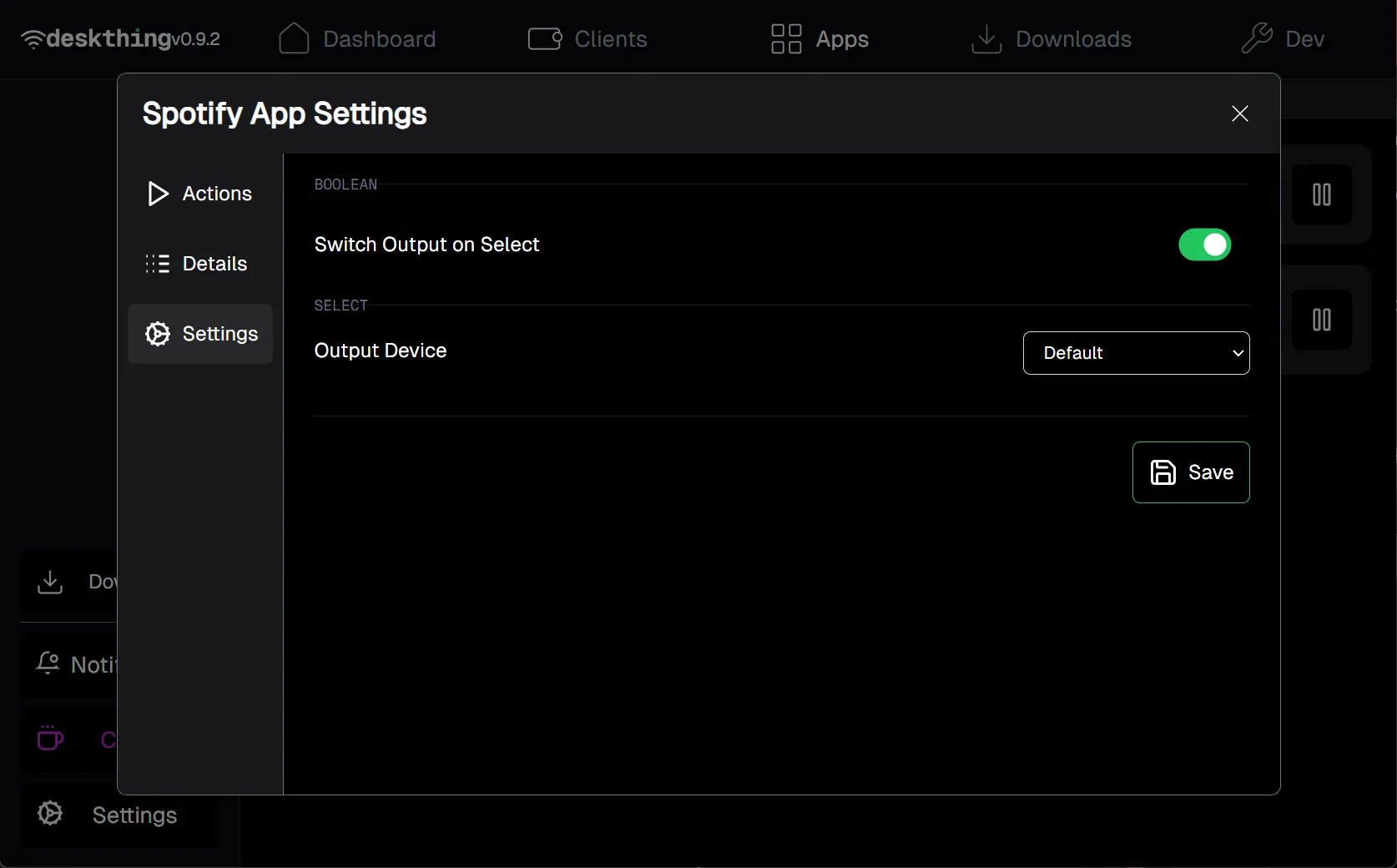The width and height of the screenshot is (1397, 868).
Task: Click the purple coffee cup icon
Action: (50, 738)
